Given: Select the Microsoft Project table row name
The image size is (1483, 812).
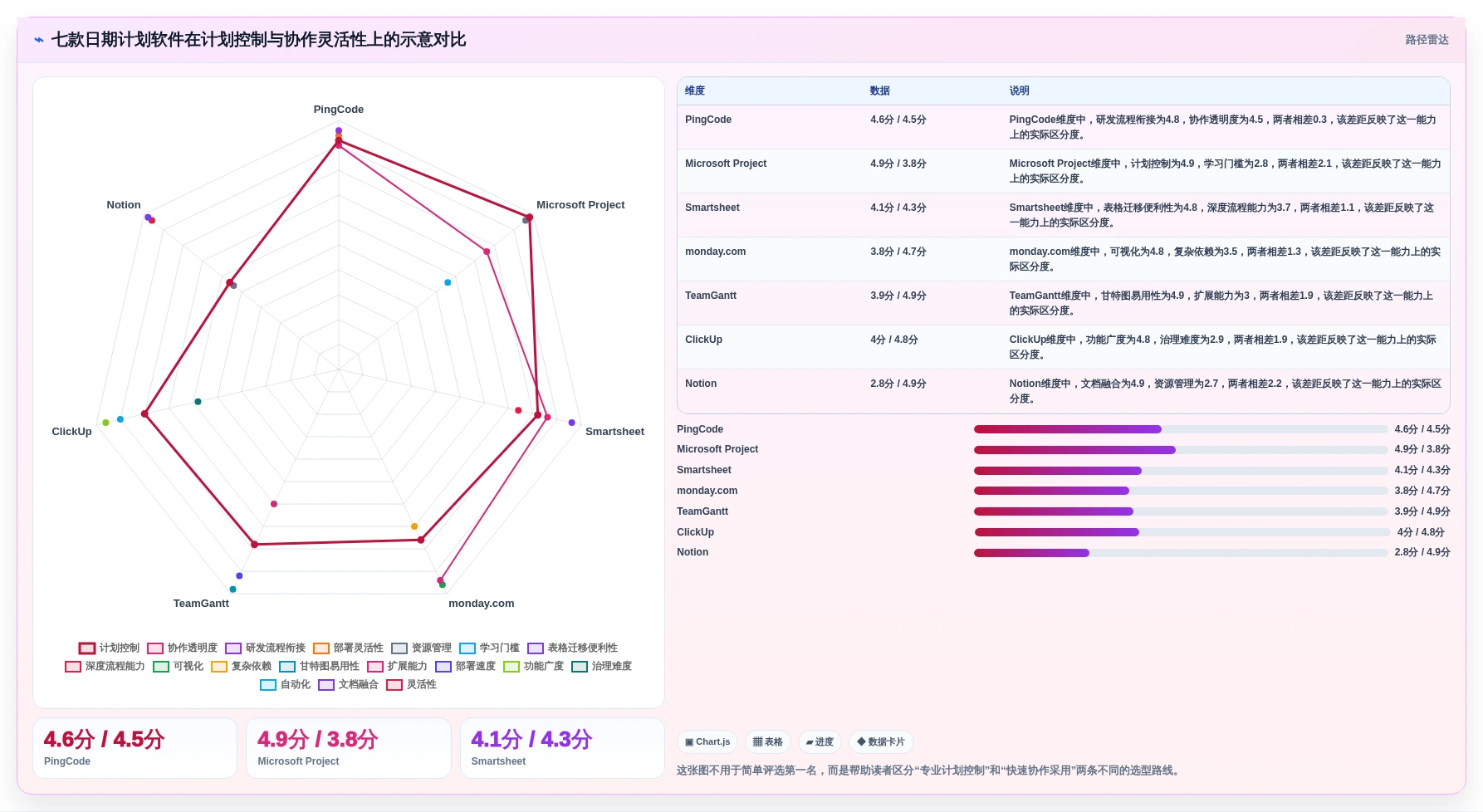Looking at the screenshot, I should 726,164.
